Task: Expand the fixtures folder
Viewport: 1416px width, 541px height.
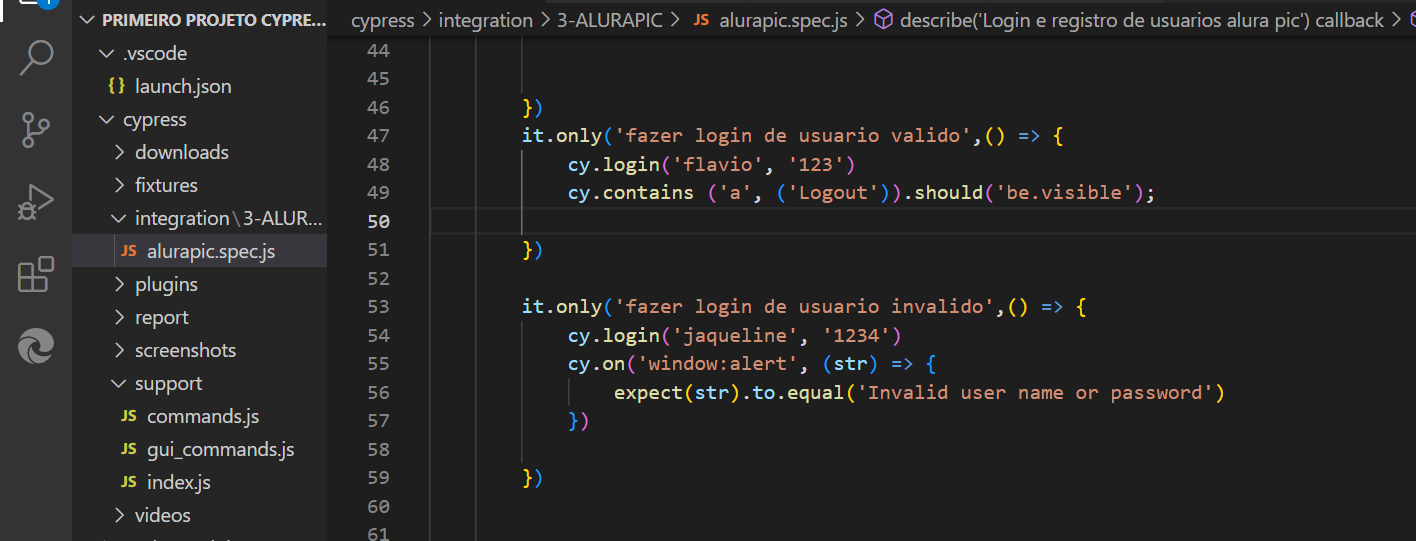Action: tap(120, 185)
